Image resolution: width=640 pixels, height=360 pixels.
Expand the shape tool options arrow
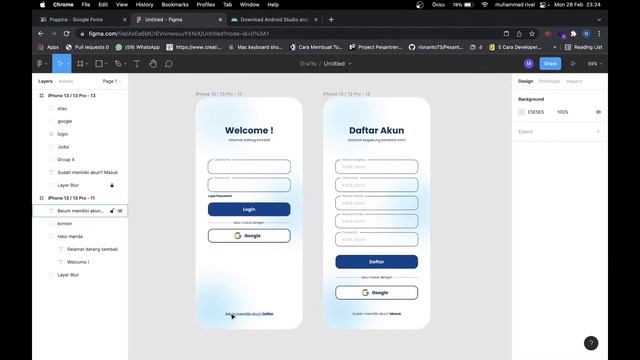(106, 64)
